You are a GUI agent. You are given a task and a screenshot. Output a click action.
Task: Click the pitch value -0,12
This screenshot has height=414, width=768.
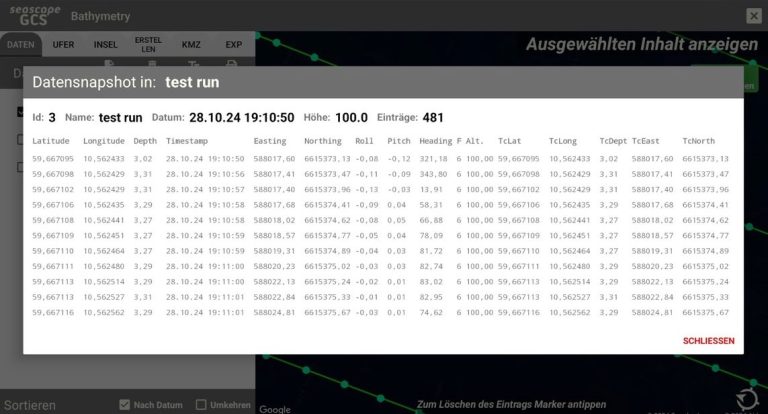click(x=399, y=159)
